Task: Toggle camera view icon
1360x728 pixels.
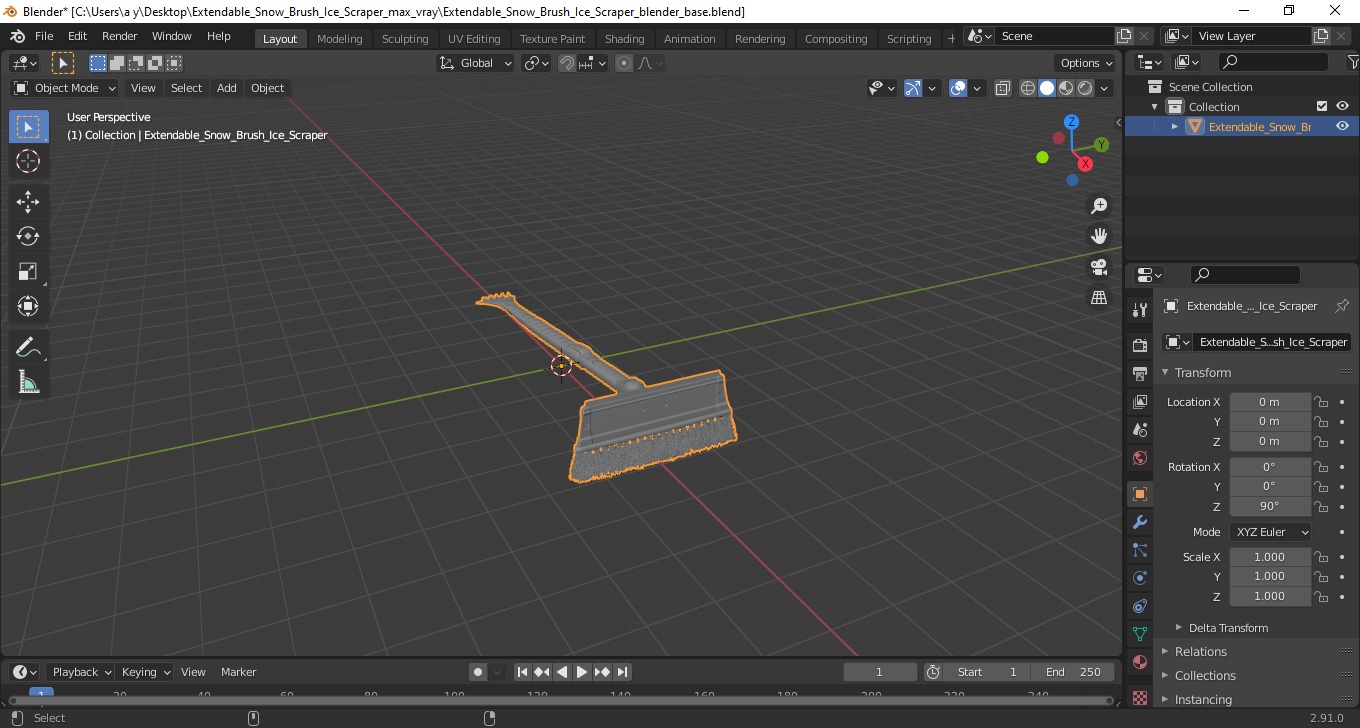Action: [x=1099, y=267]
